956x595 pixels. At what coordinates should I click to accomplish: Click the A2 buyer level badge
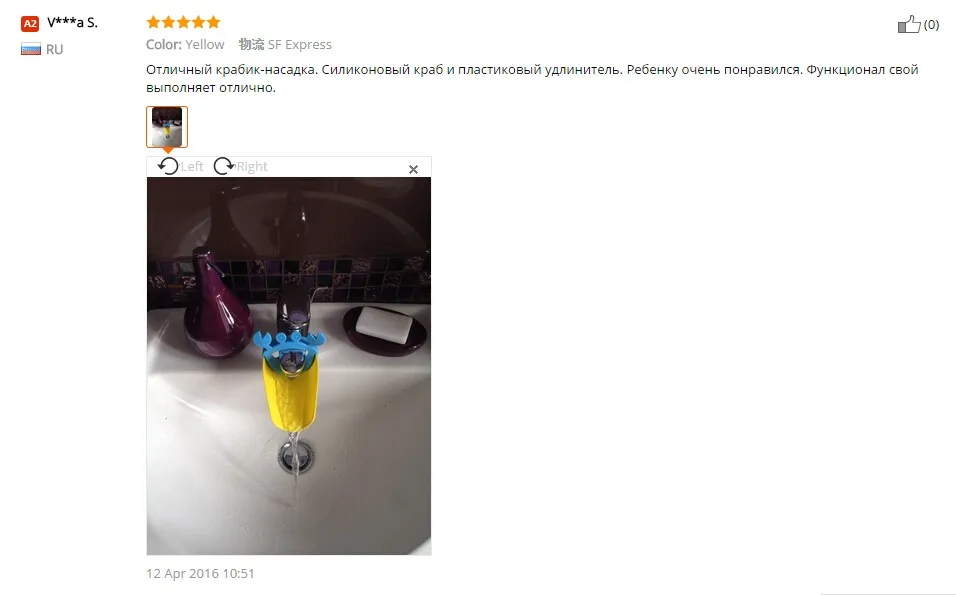(30, 24)
